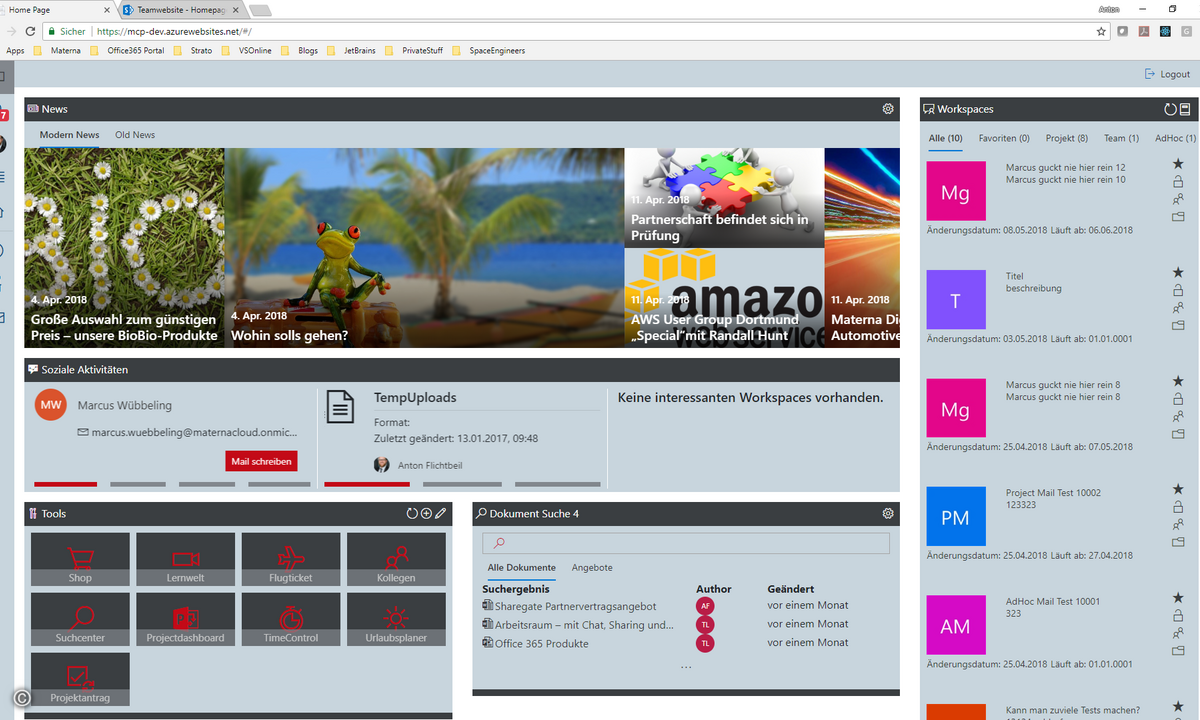Open the Projektantrag tool tile
This screenshot has height=720, width=1200.
click(x=80, y=679)
